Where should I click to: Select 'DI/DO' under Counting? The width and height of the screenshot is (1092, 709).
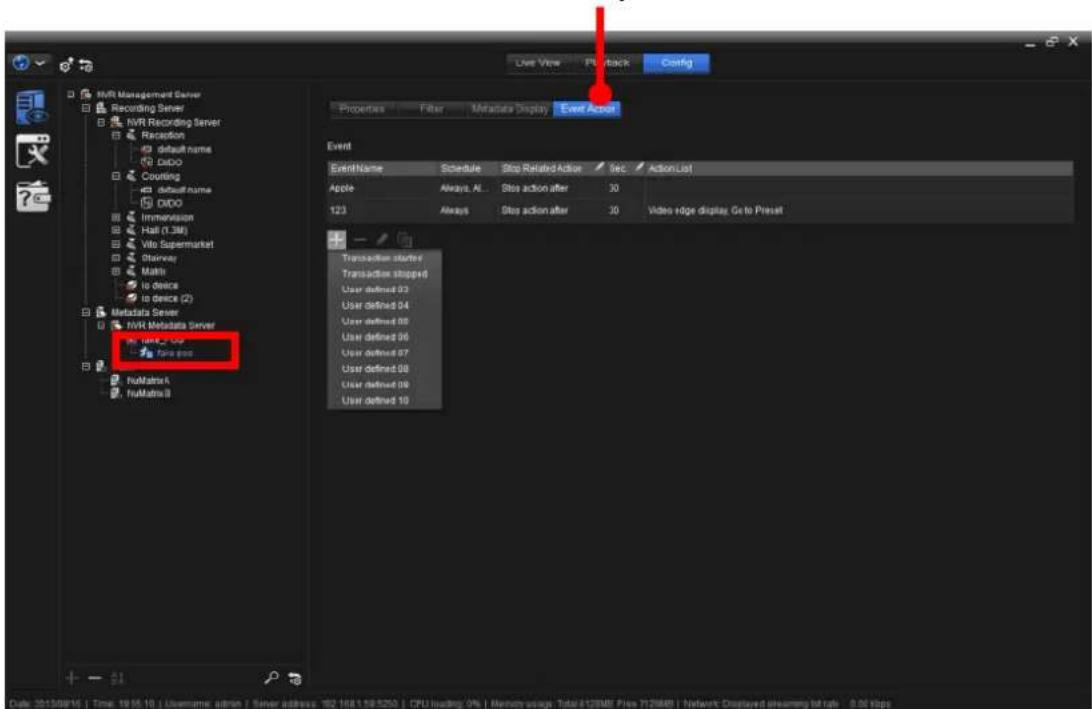(169, 203)
